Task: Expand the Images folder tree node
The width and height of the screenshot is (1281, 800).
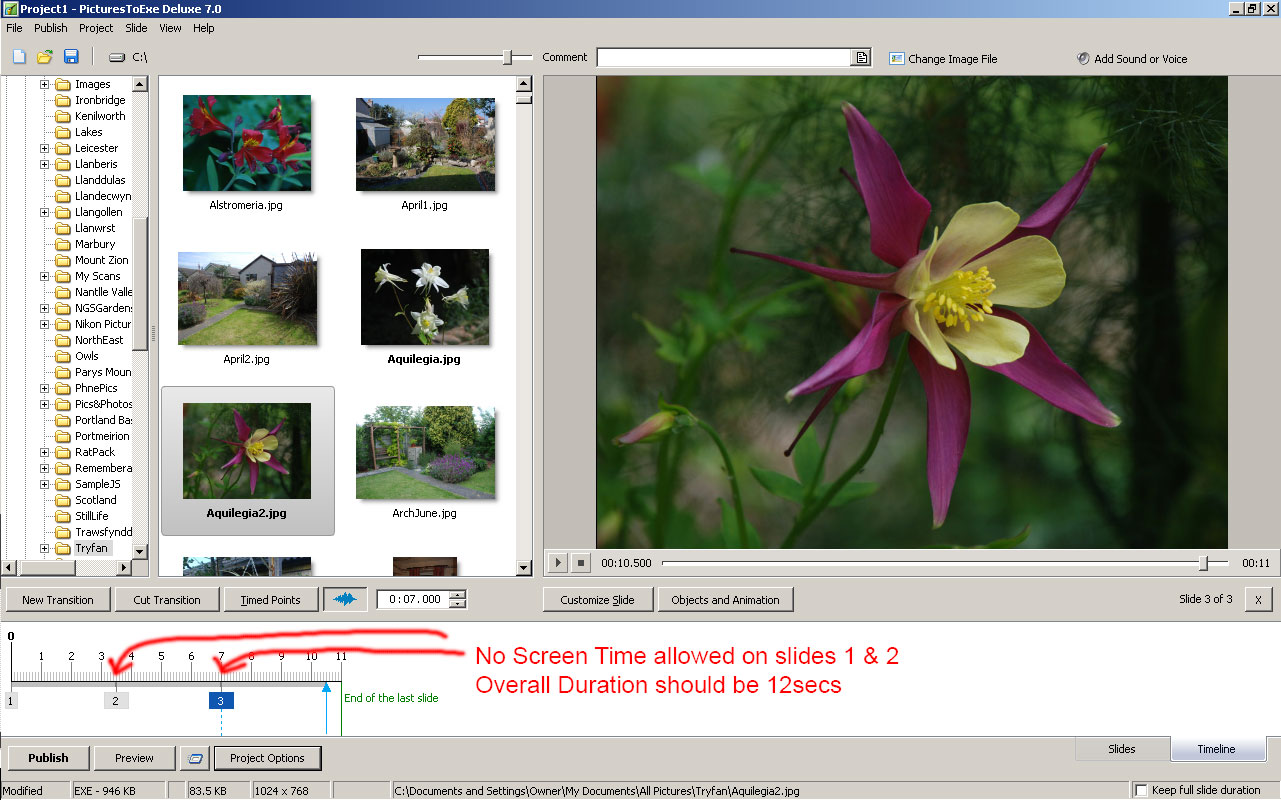Action: (44, 84)
